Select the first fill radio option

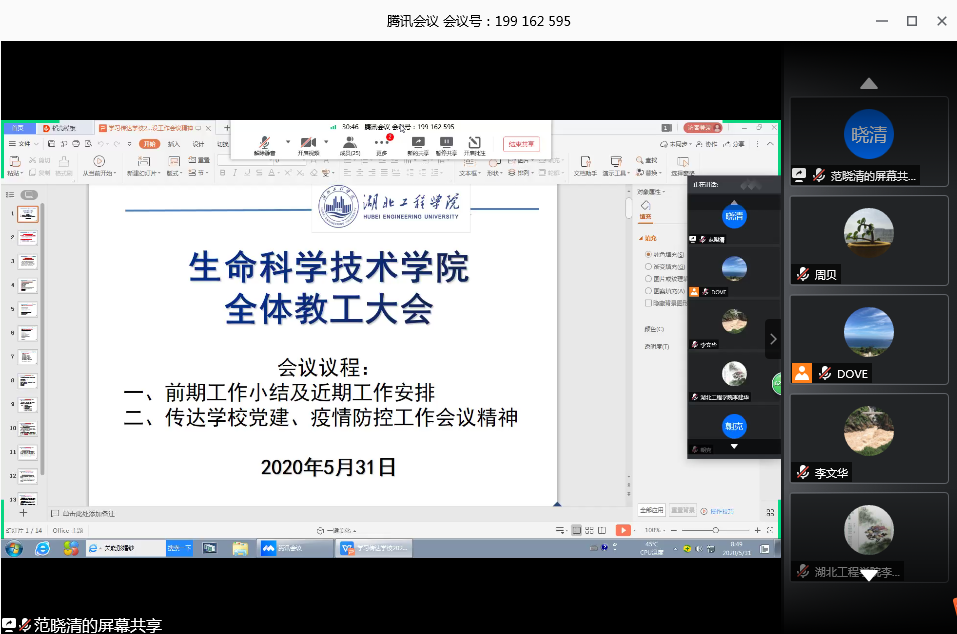(x=648, y=255)
